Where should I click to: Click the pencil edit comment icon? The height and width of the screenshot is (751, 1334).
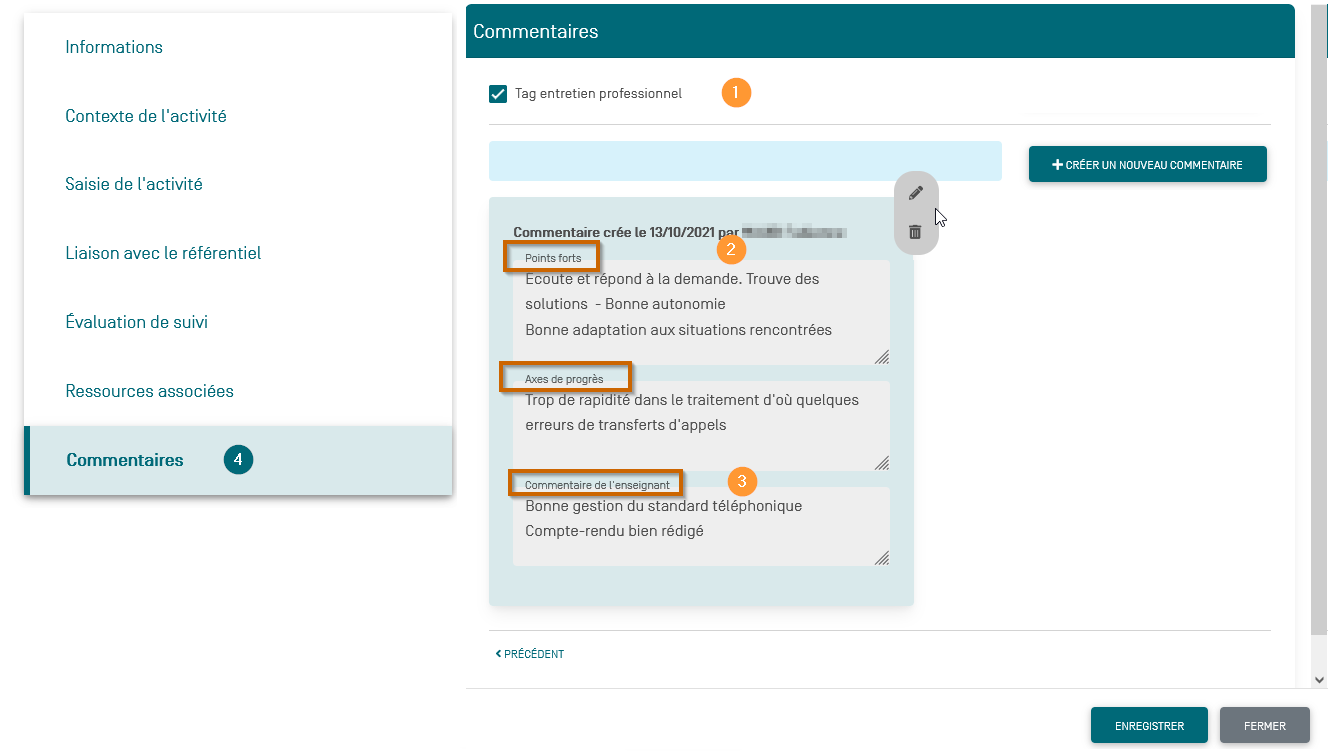[x=915, y=193]
